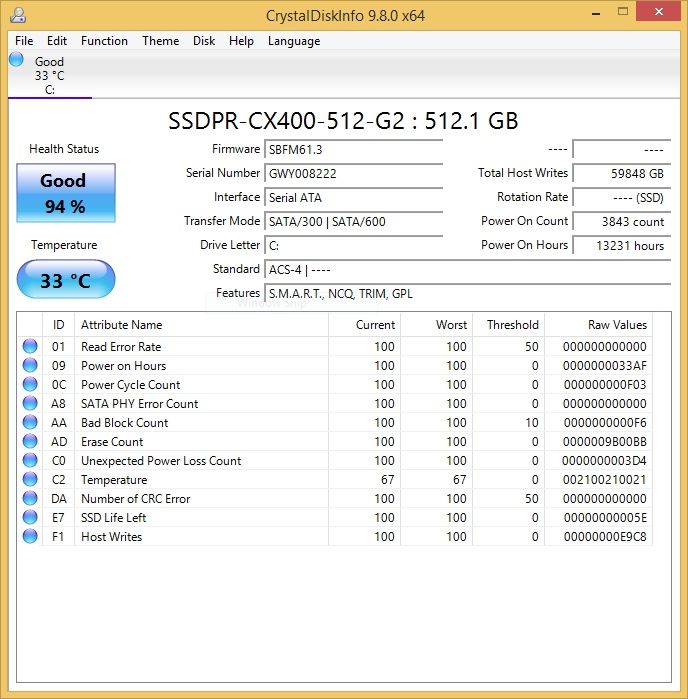
Task: Click the status orb for Bad Block Count
Action: [x=30, y=422]
